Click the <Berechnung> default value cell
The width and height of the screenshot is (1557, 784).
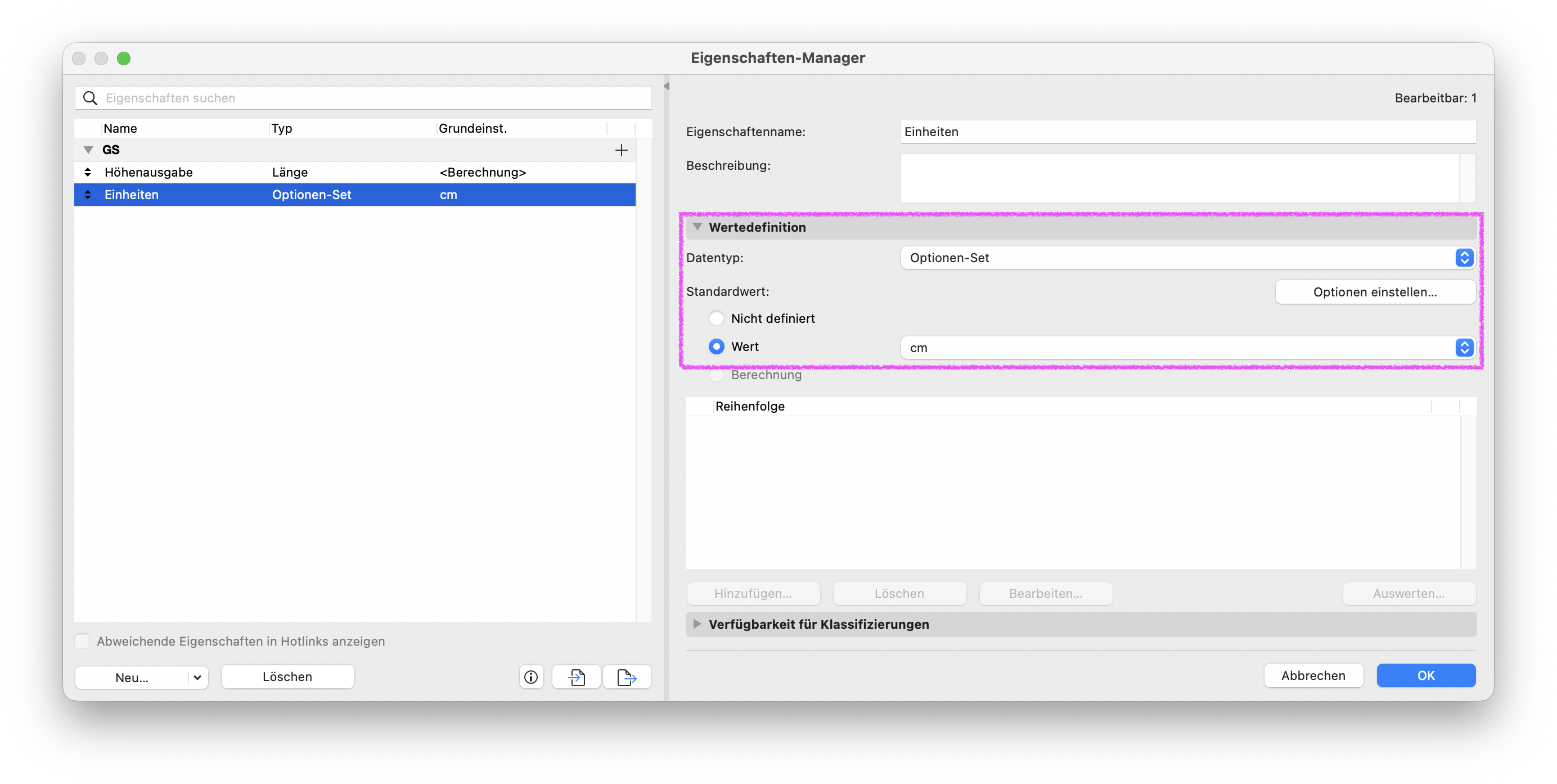click(483, 172)
